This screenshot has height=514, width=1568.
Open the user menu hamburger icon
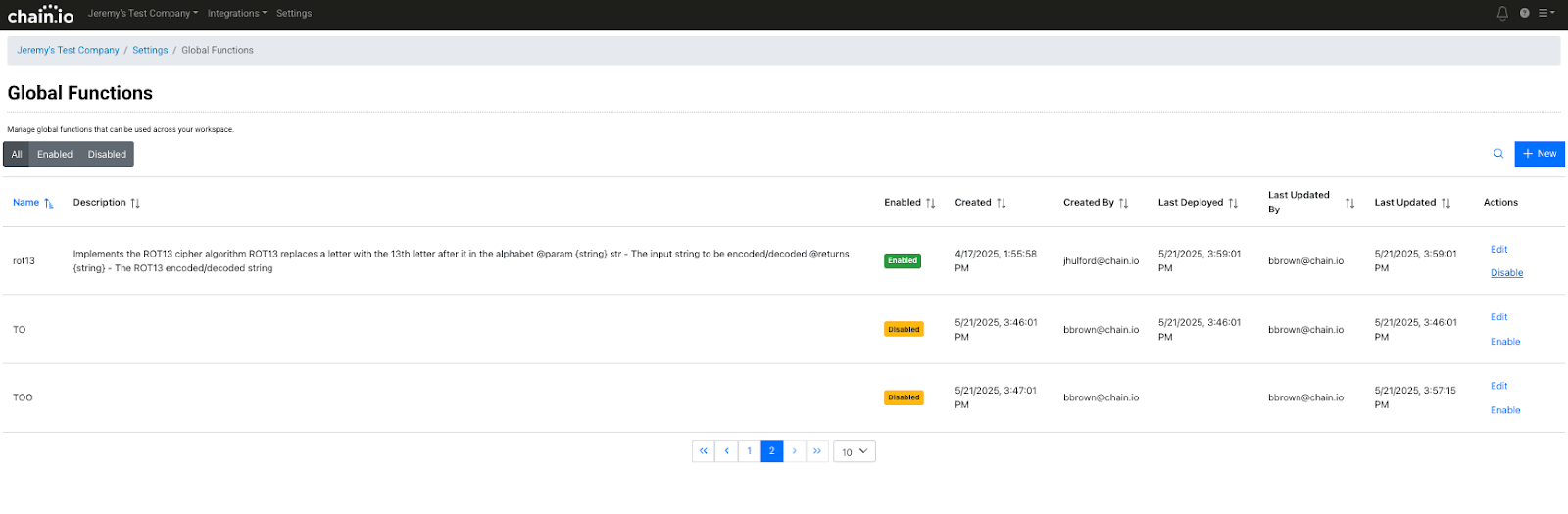point(1546,13)
